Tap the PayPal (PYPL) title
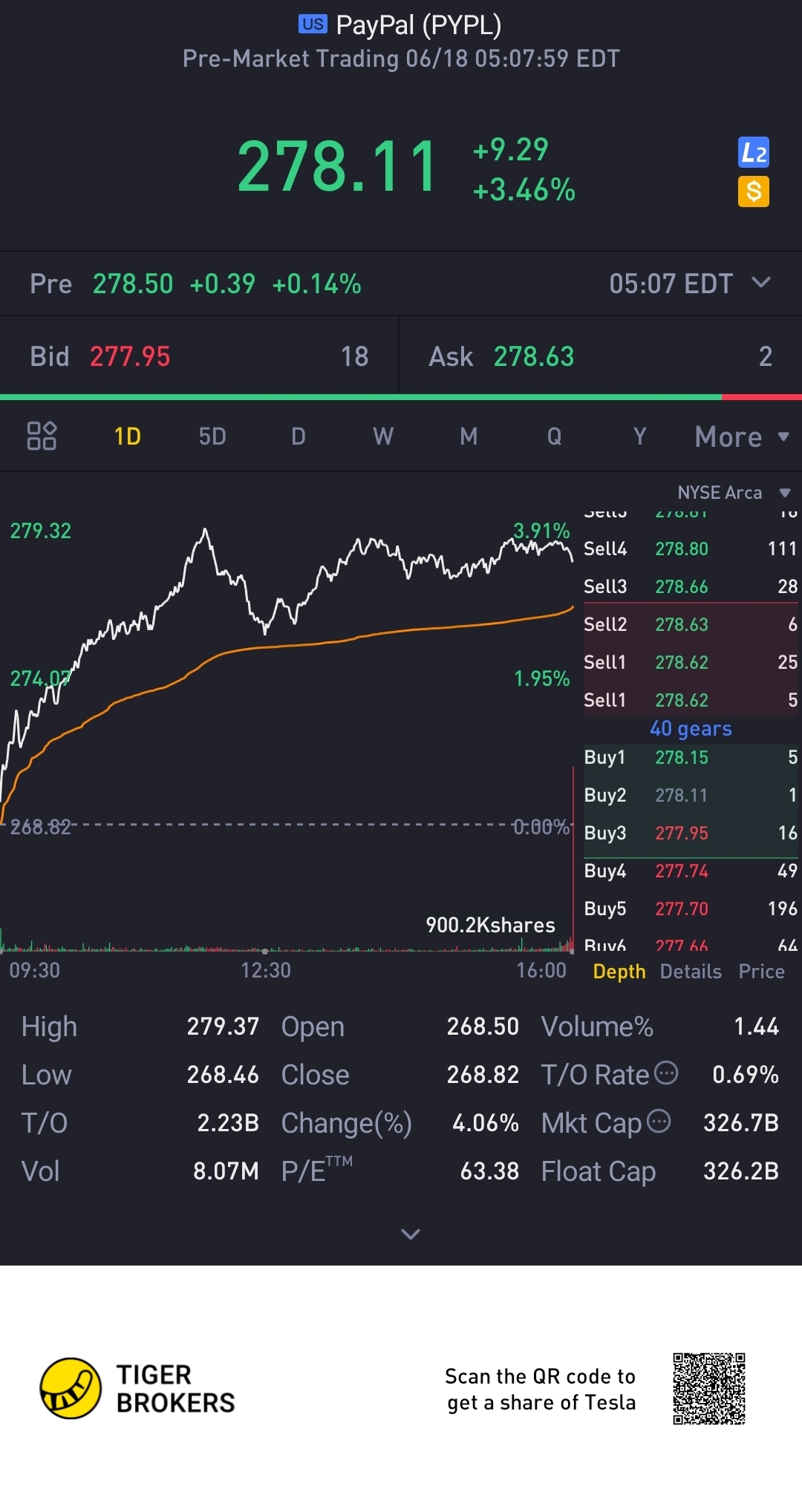This screenshot has width=802, height=1512. [419, 25]
